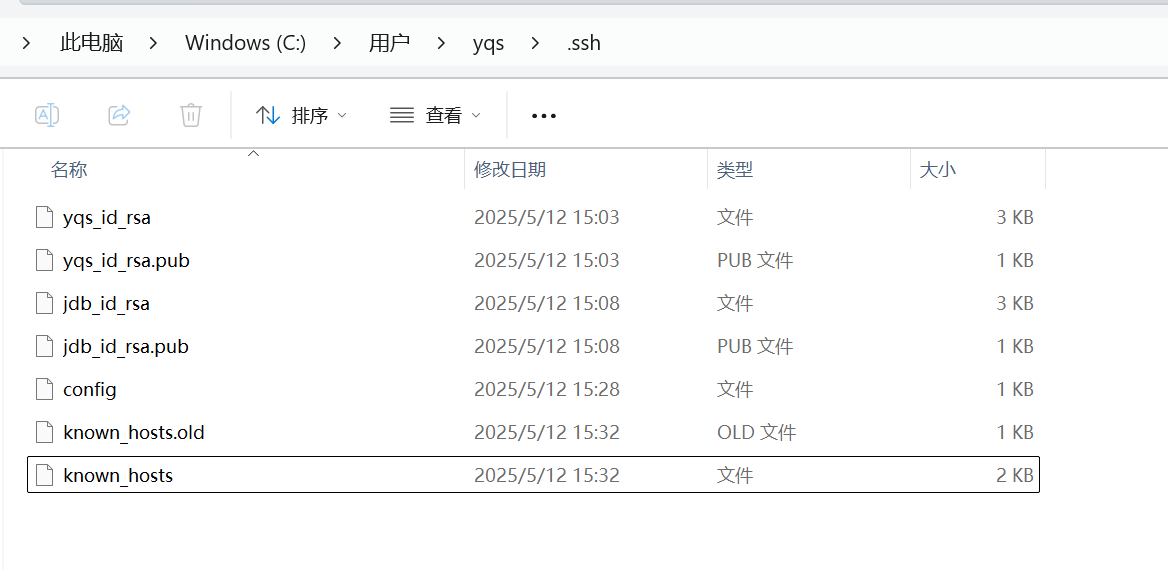
Task: Expand the chevron after 此电脑 in breadcrumb
Action: (154, 43)
